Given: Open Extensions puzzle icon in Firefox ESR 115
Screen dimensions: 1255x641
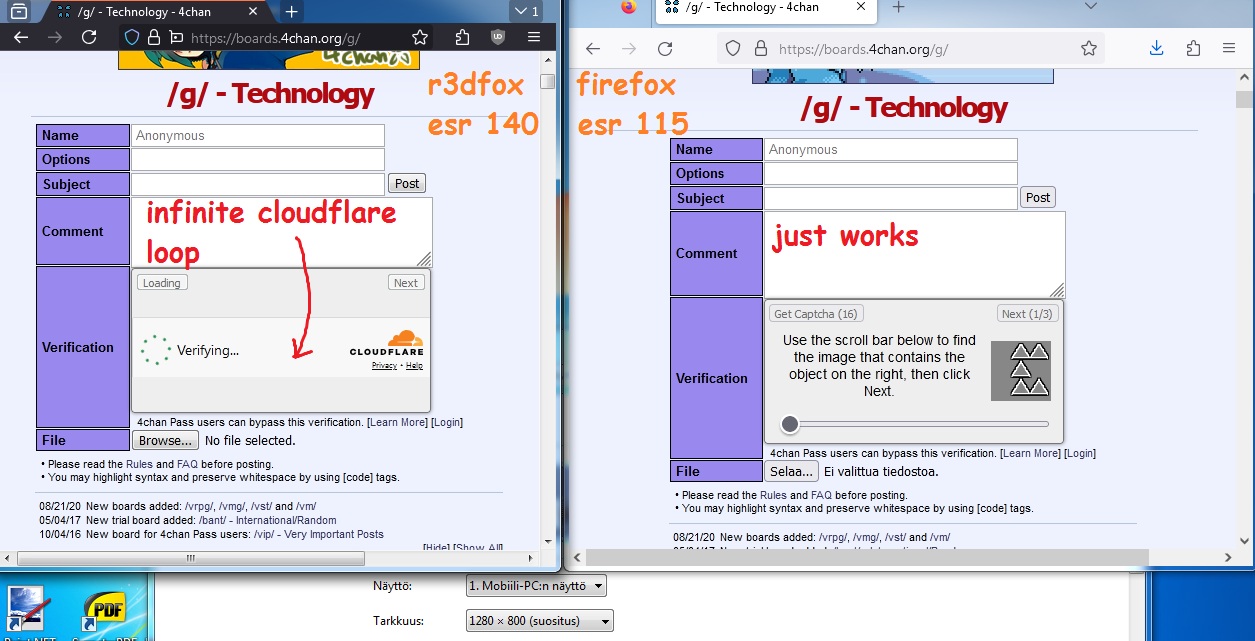Looking at the screenshot, I should coord(1193,48).
